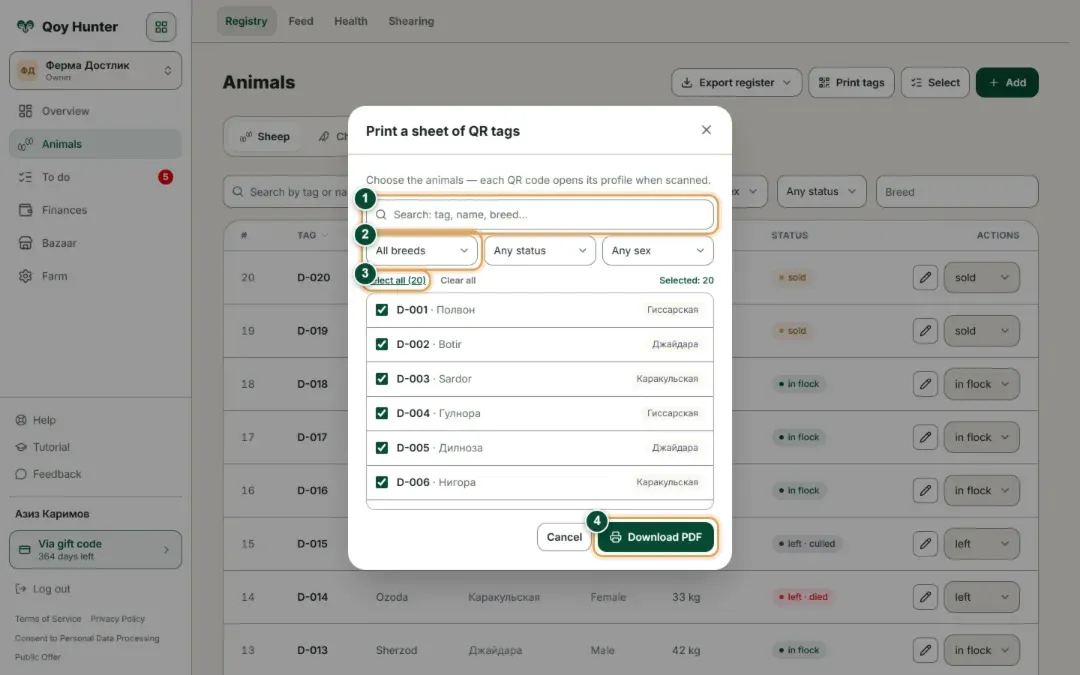Click the edit pencil icon for D-018

(x=925, y=384)
